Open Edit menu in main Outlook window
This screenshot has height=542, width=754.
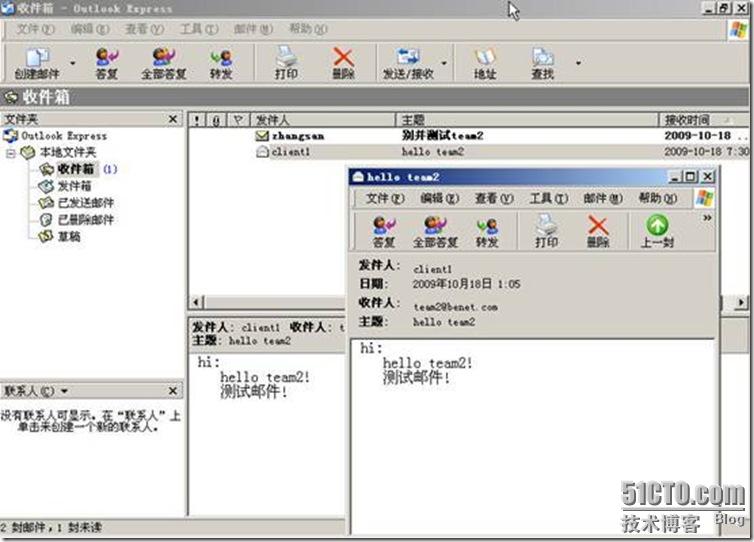[x=90, y=29]
